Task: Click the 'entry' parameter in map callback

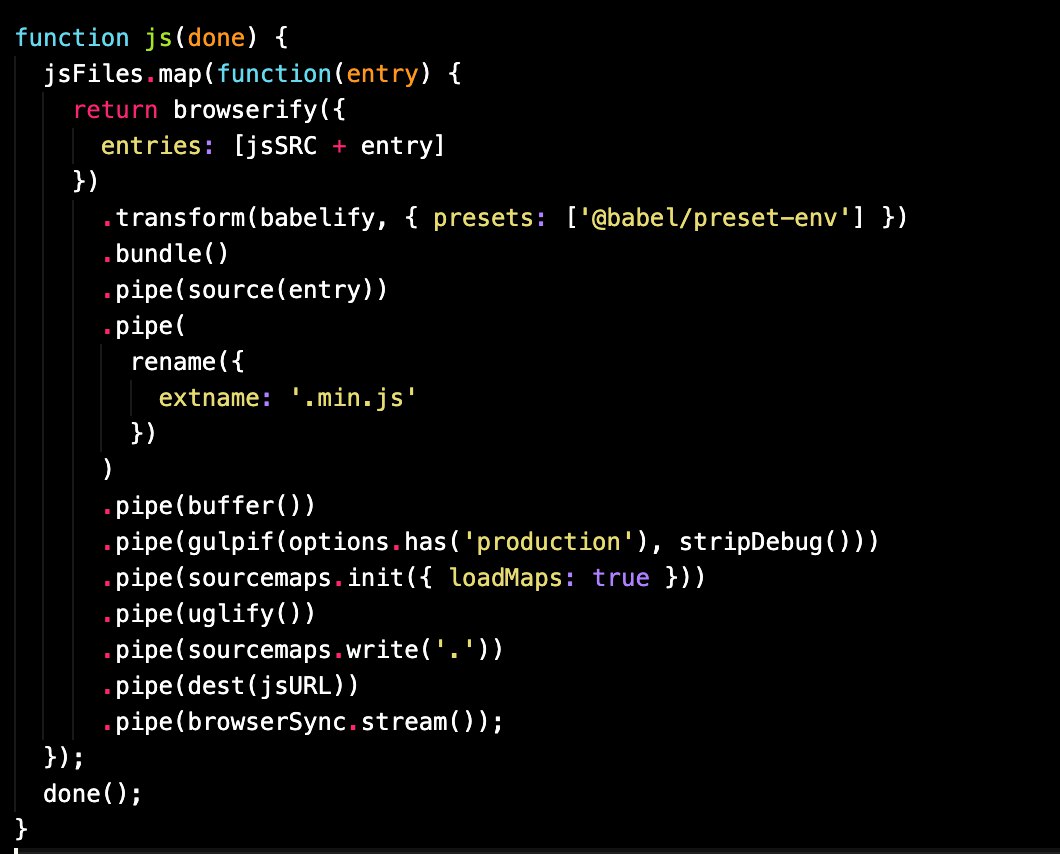Action: (x=383, y=74)
